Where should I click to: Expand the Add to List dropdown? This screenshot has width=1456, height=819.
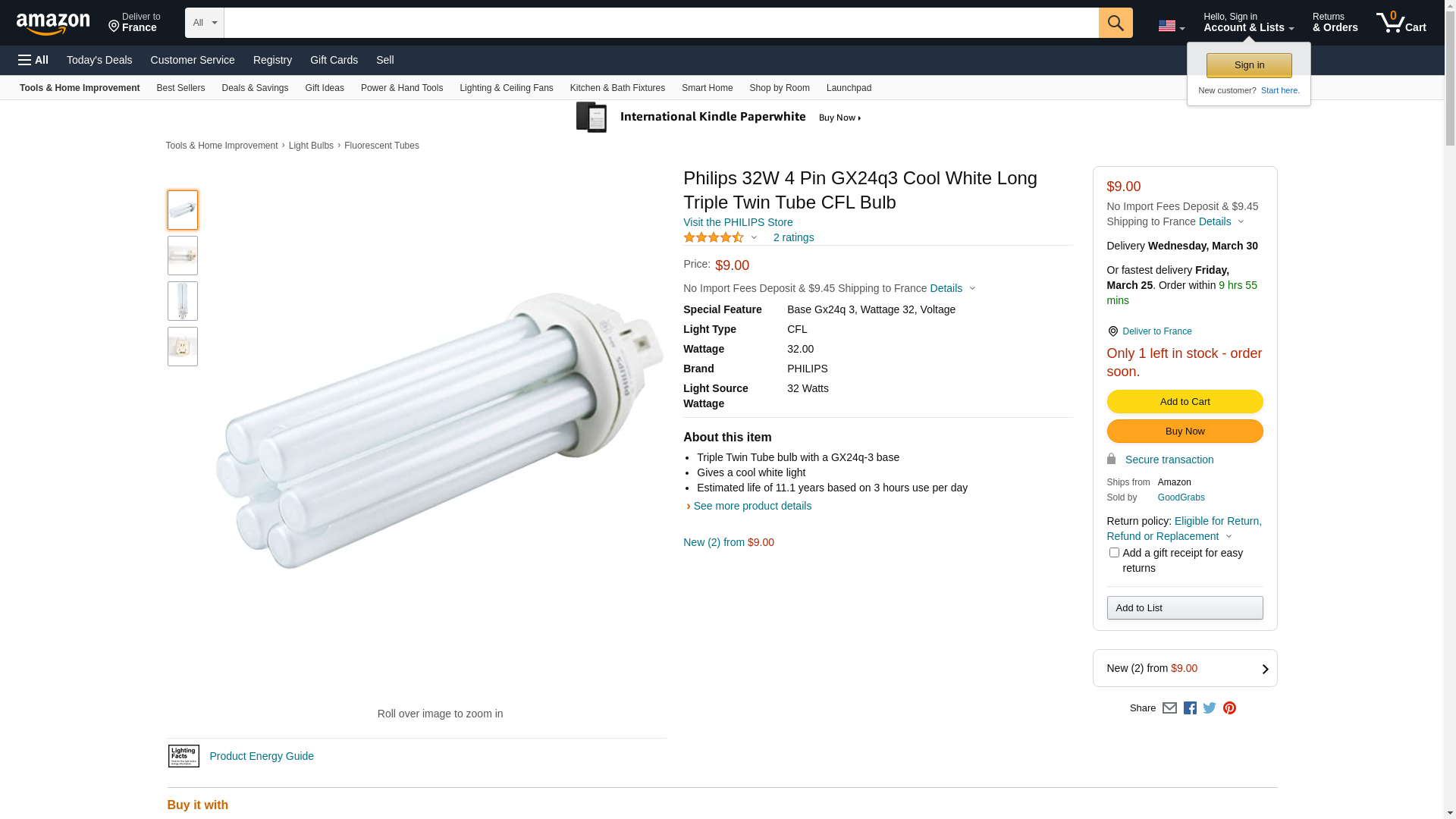(1185, 608)
